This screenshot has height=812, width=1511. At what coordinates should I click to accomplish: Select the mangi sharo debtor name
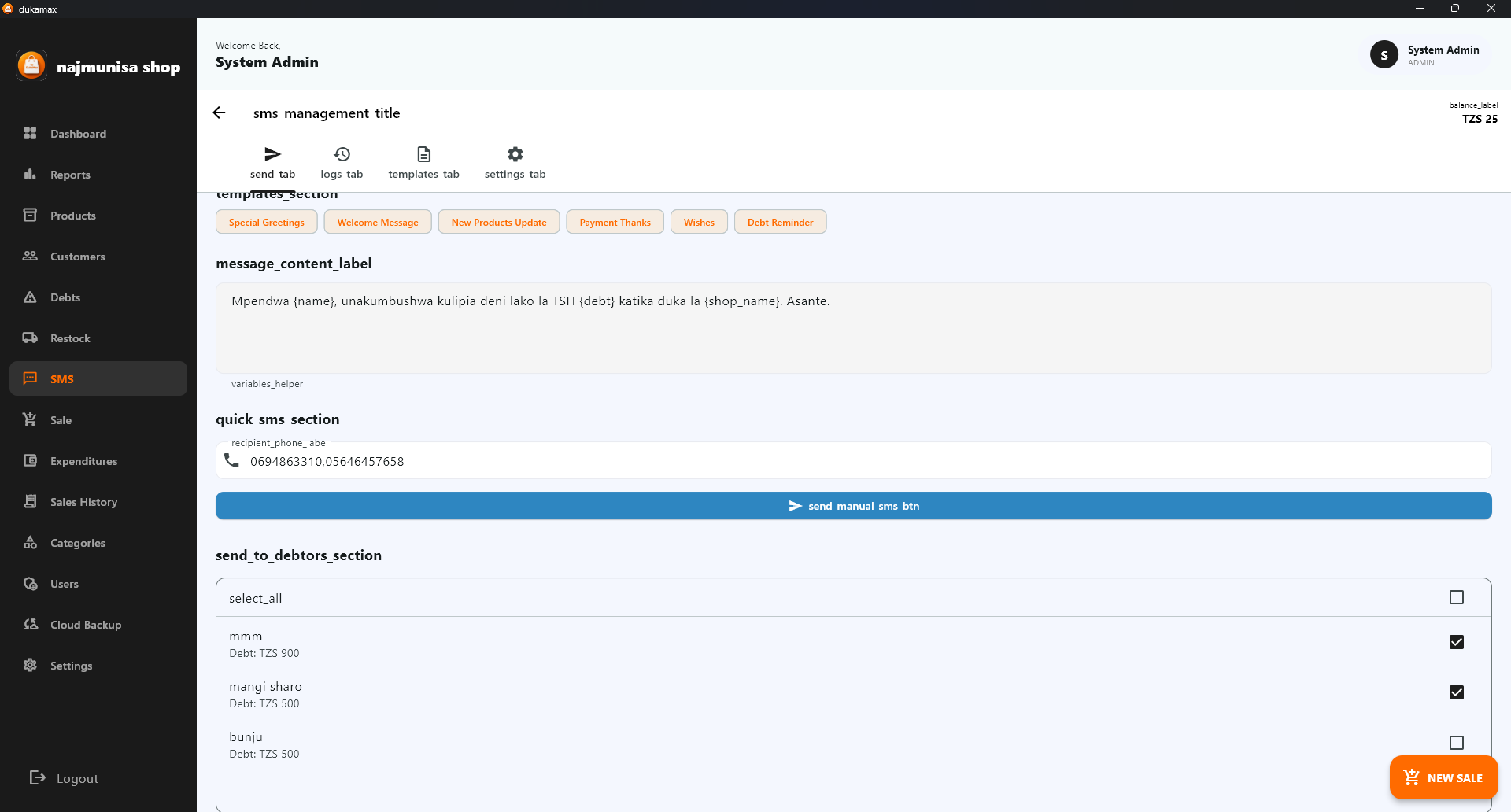pyautogui.click(x=265, y=686)
